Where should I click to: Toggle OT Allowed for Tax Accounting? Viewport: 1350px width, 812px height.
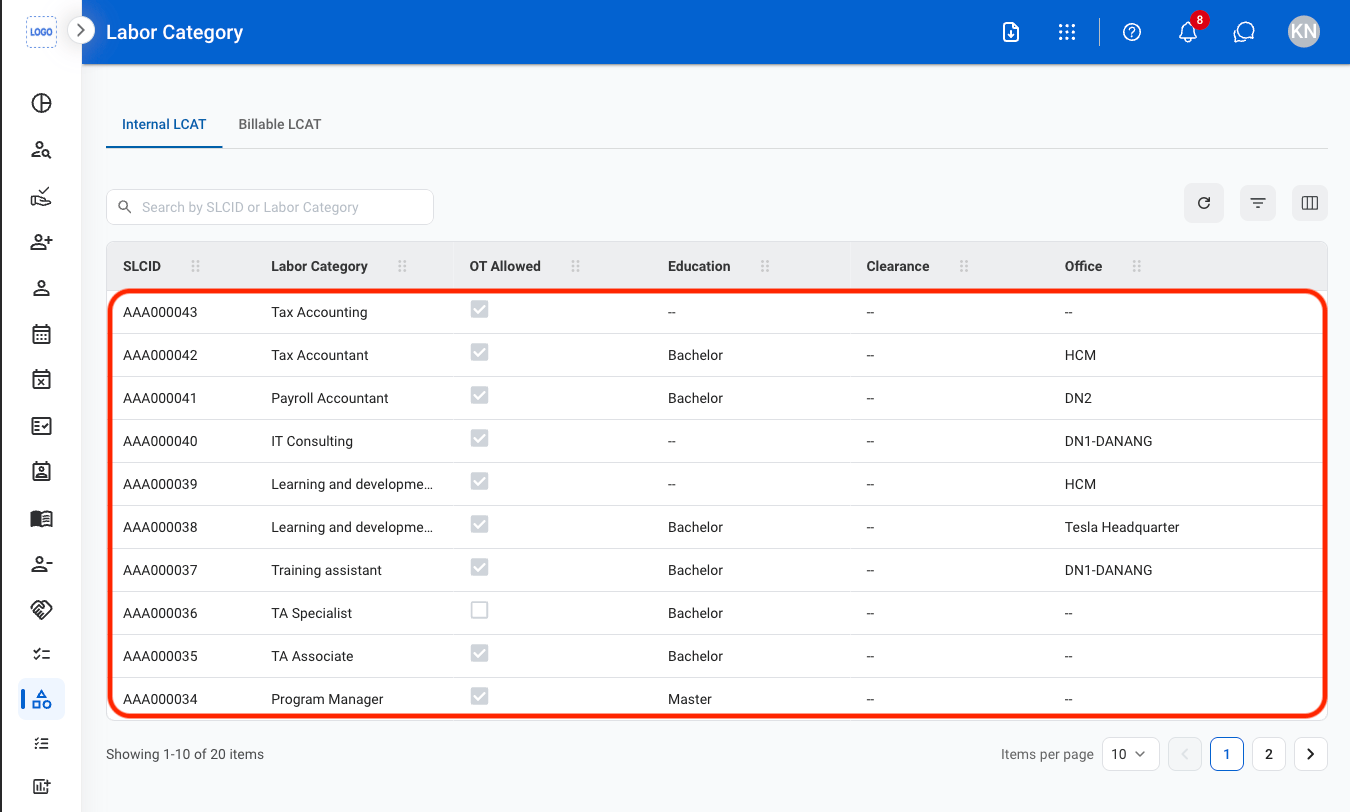point(480,310)
